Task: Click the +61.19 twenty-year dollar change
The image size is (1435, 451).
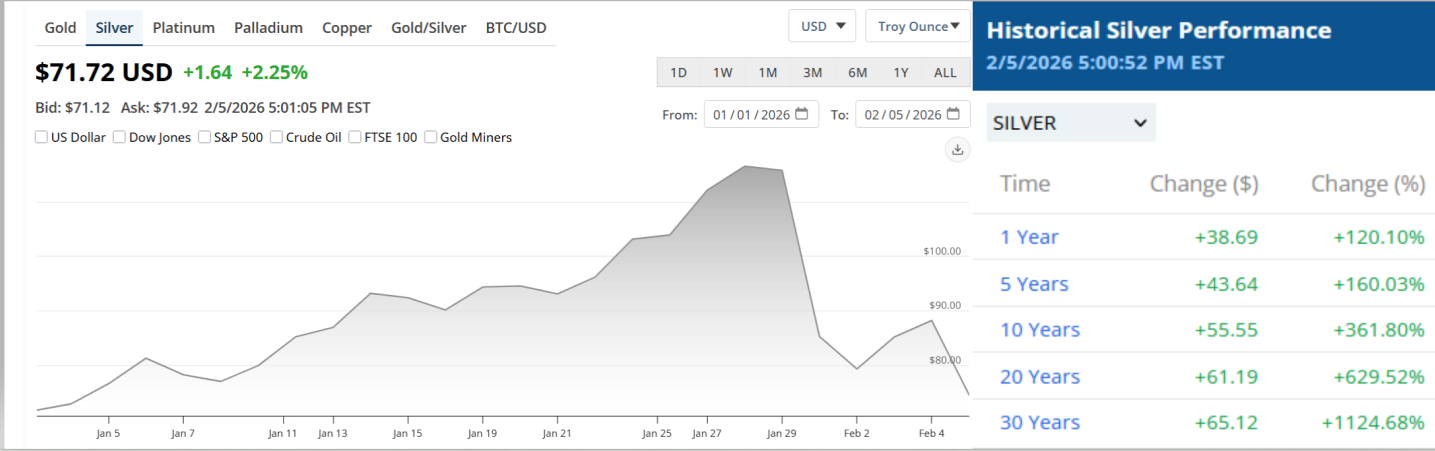Action: pos(1226,377)
